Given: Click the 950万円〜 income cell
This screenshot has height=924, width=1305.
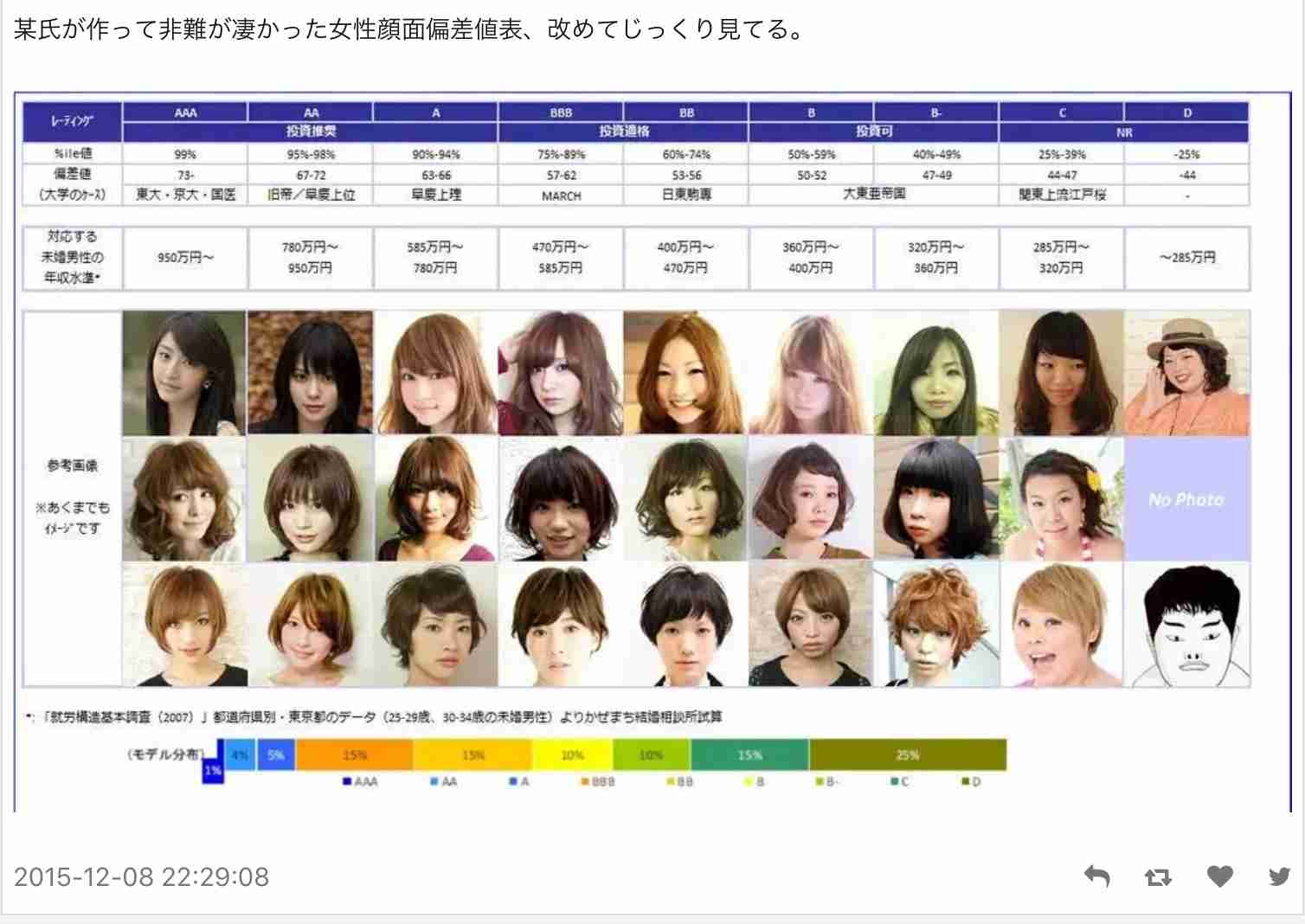Looking at the screenshot, I should pos(185,258).
